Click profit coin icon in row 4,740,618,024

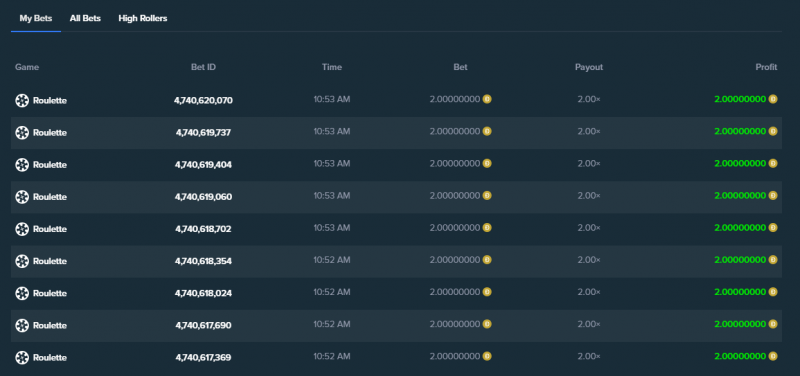click(773, 292)
